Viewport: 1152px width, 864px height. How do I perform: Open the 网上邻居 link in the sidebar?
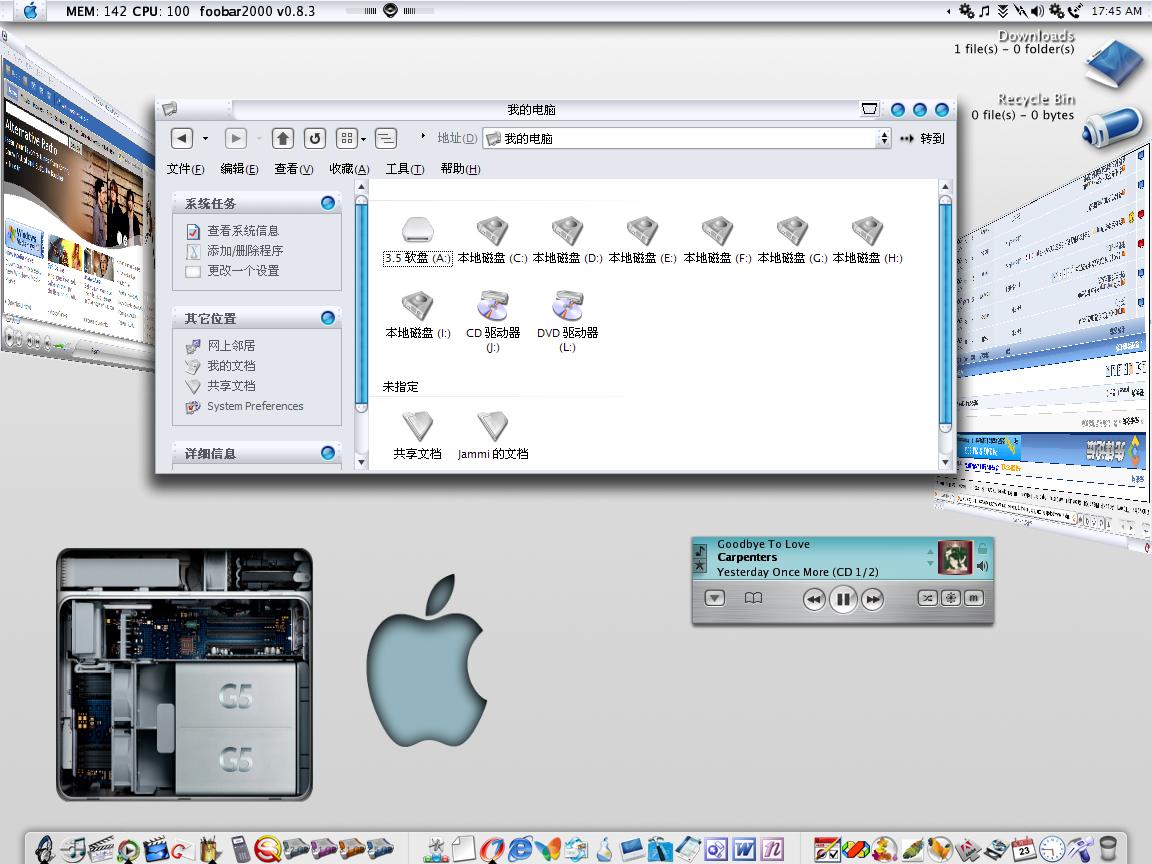[x=231, y=345]
